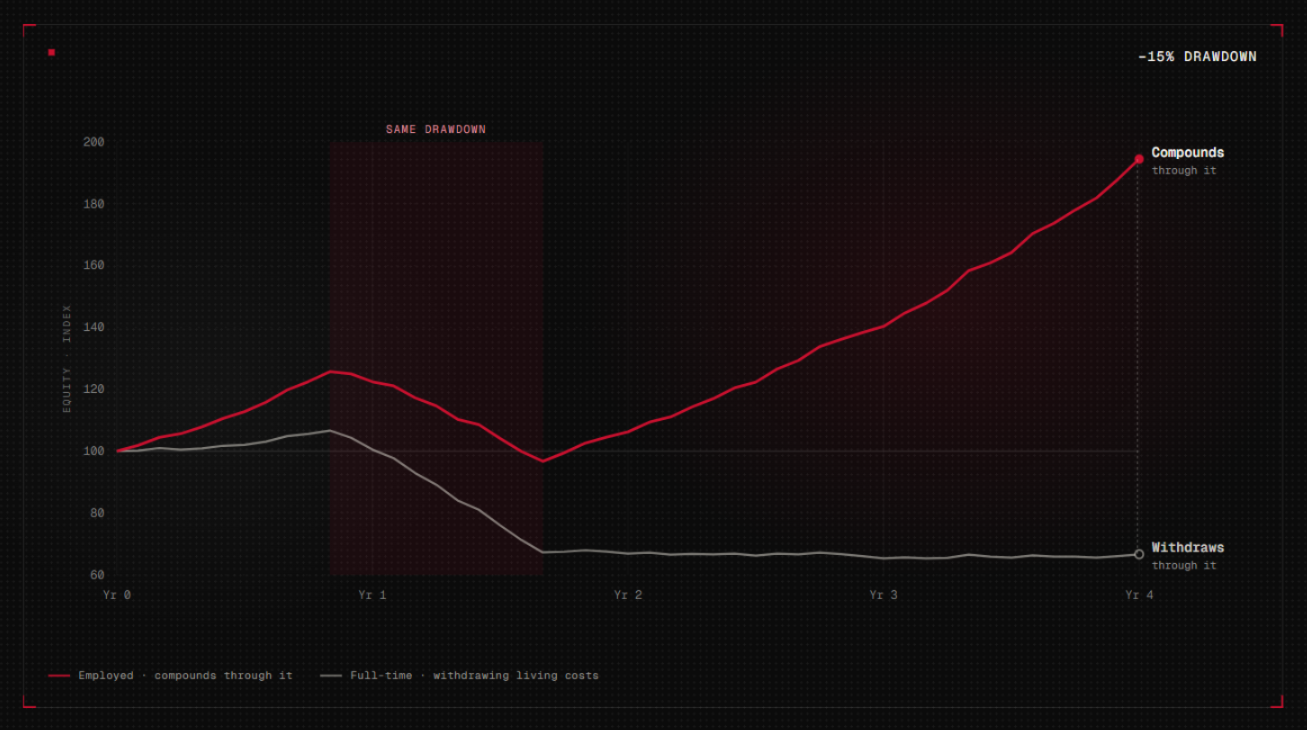Image resolution: width=1307 pixels, height=730 pixels.
Task: Click y-axis tick label 180
Action: (x=94, y=204)
